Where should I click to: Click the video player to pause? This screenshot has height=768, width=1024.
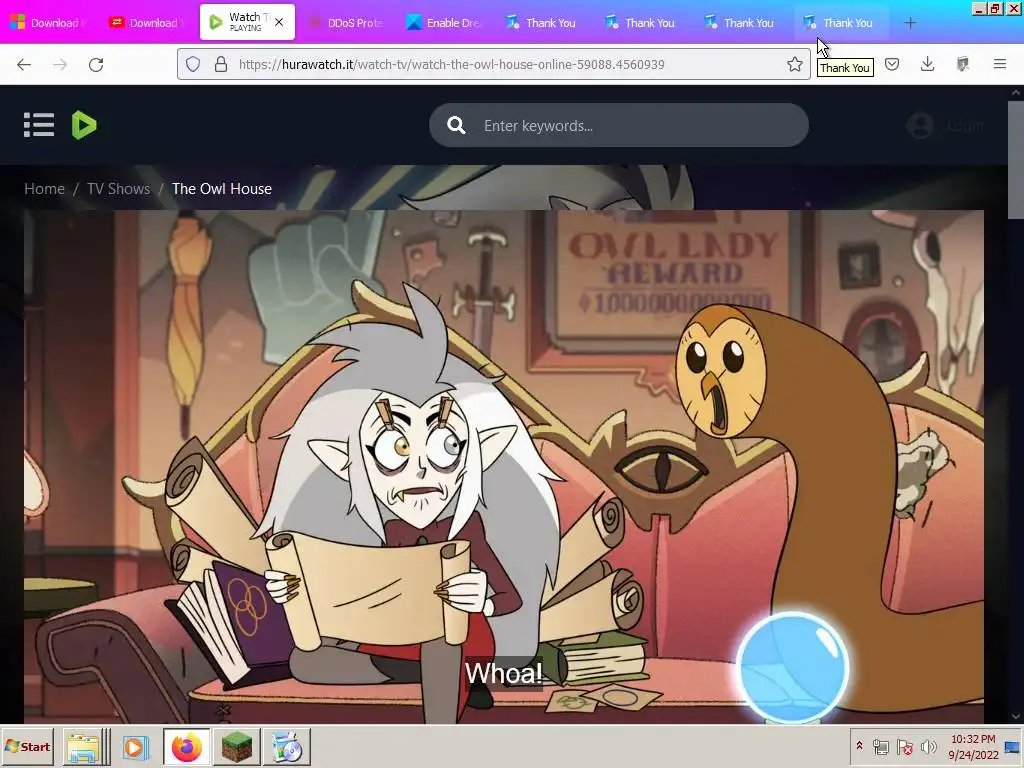[x=504, y=466]
